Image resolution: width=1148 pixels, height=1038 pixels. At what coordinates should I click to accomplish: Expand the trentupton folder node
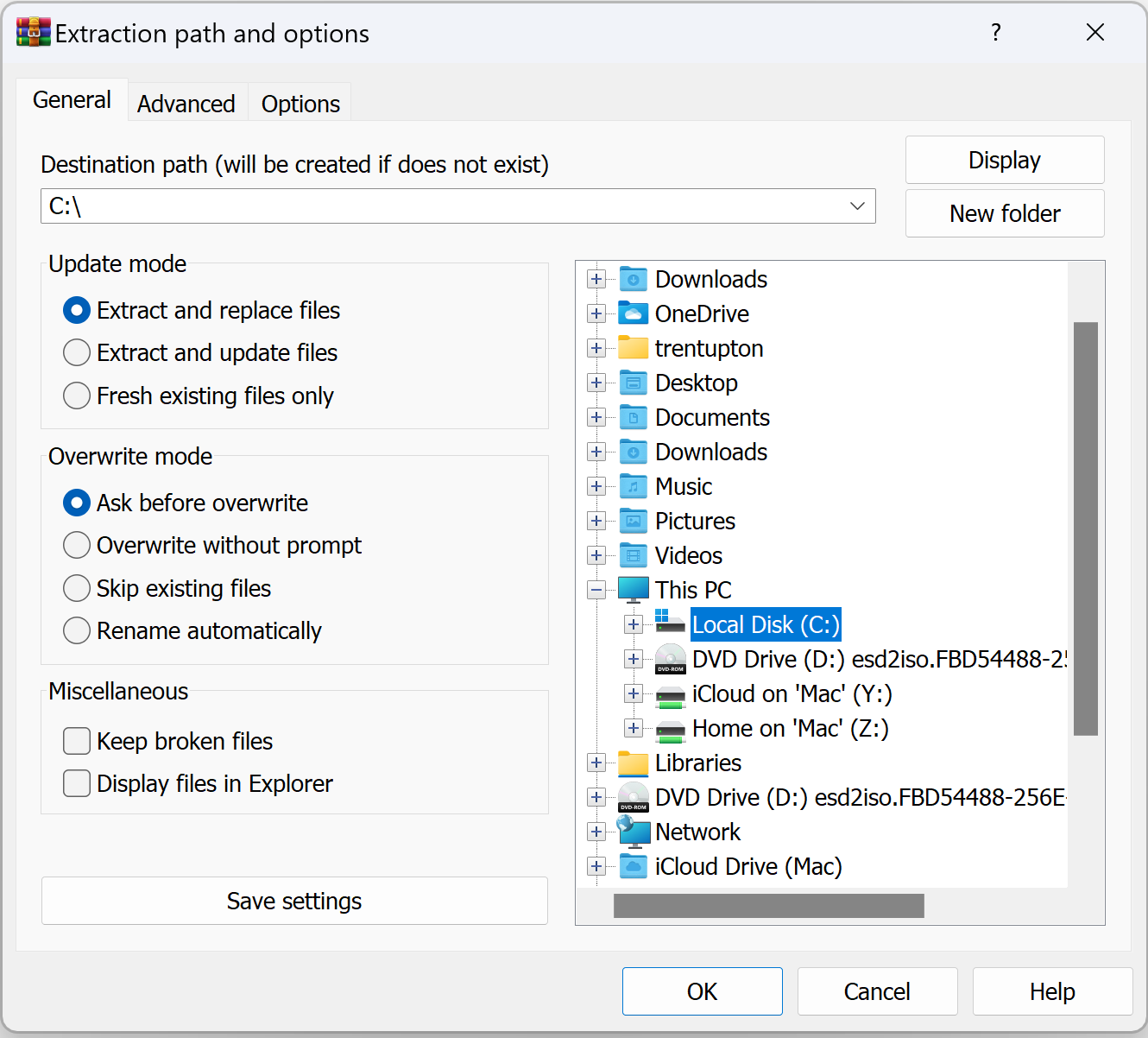click(596, 348)
